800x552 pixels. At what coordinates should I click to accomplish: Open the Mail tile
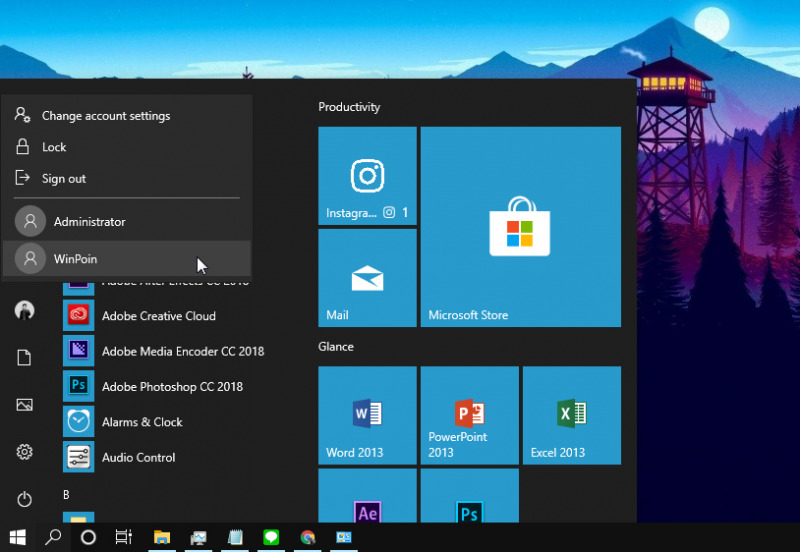(367, 278)
